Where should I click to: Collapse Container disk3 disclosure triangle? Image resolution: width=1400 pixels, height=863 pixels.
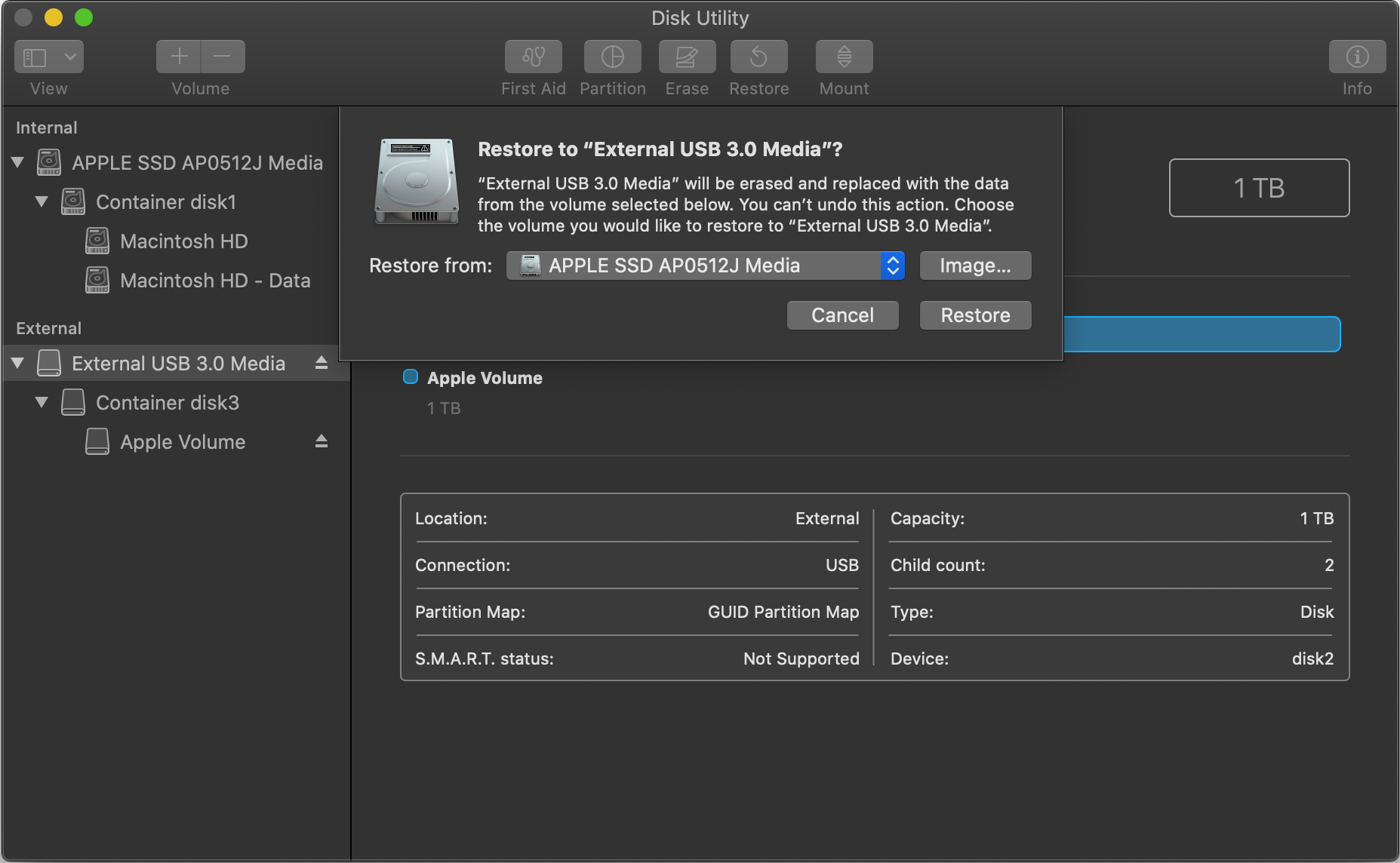click(x=42, y=402)
